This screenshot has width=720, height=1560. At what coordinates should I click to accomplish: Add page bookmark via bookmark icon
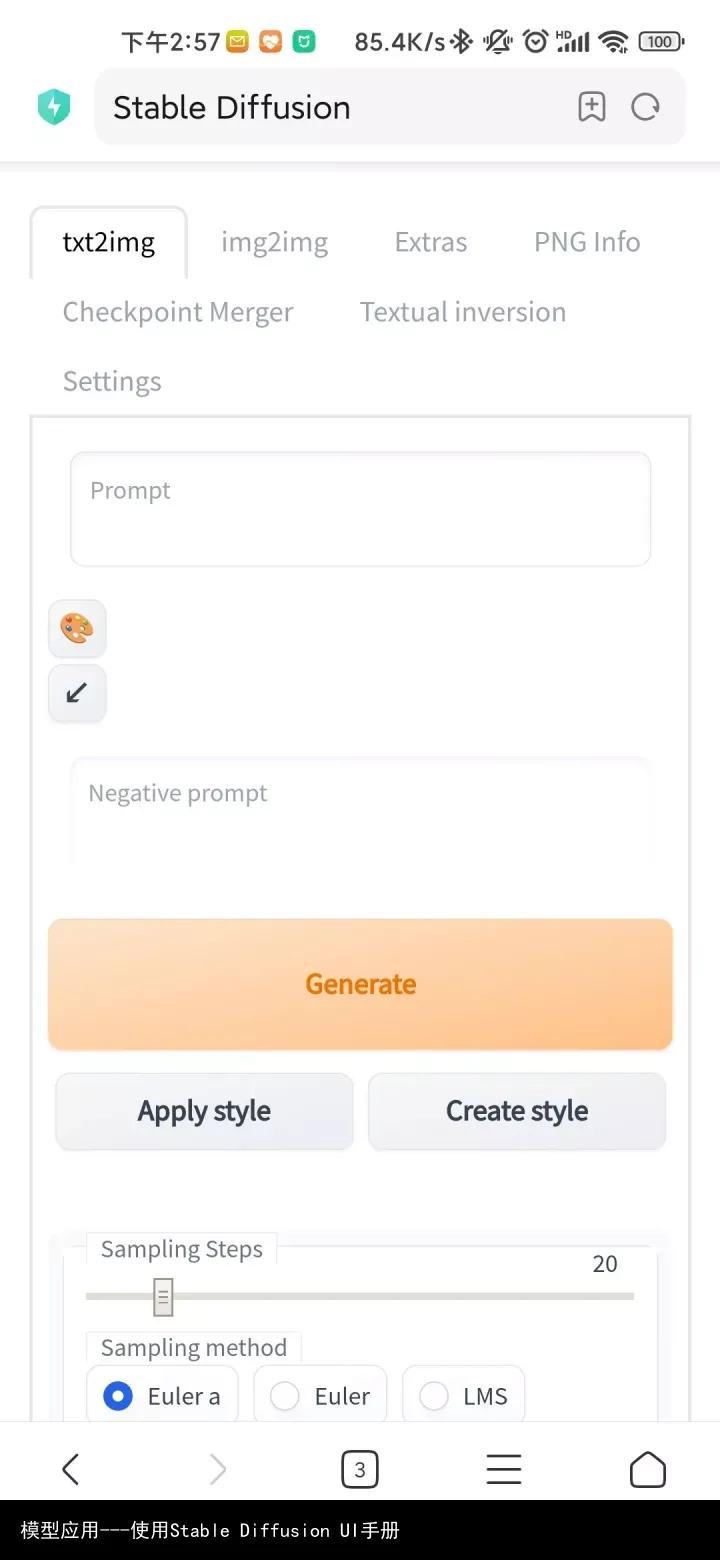[592, 107]
